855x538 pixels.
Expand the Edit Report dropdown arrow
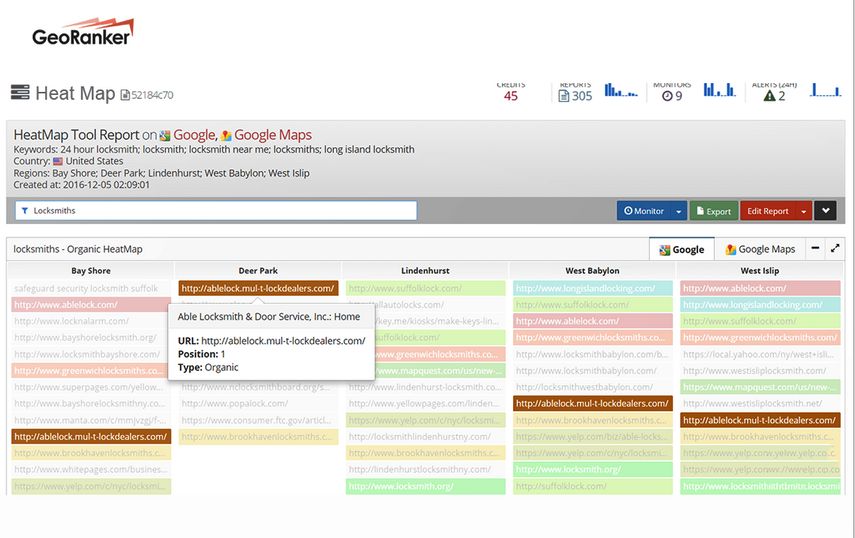804,211
